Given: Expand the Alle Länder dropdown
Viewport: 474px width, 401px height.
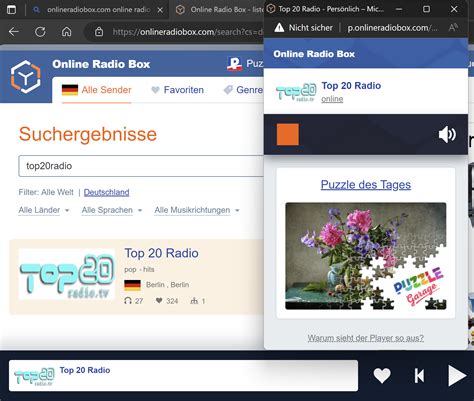Looking at the screenshot, I should (x=44, y=210).
